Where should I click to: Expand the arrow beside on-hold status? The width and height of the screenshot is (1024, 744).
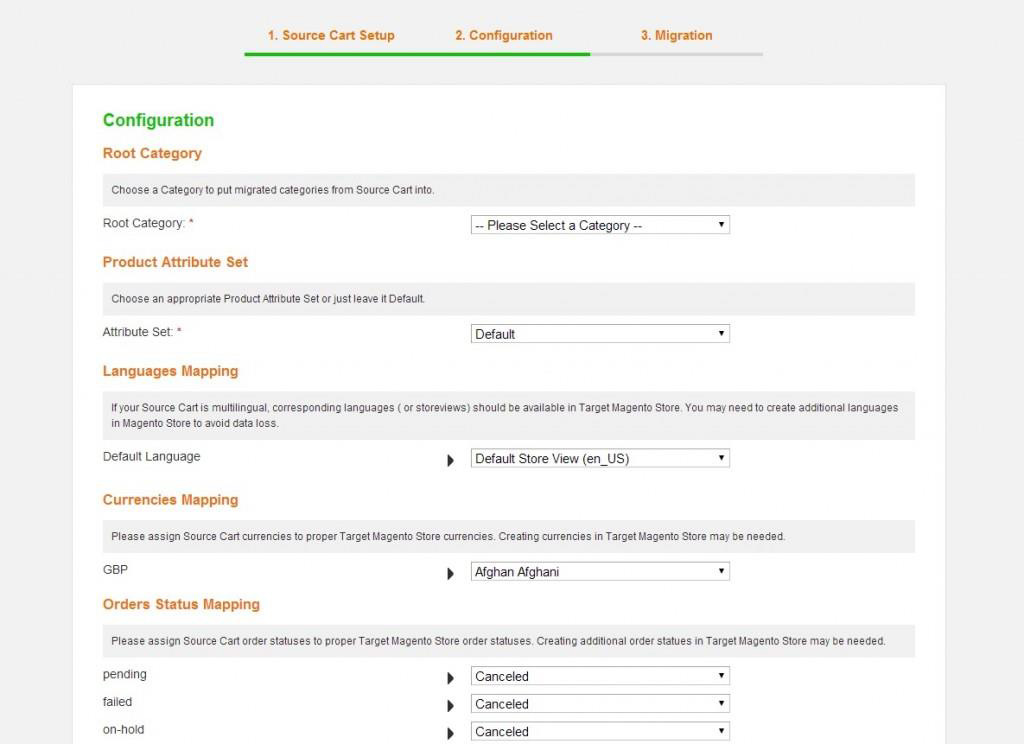point(451,732)
